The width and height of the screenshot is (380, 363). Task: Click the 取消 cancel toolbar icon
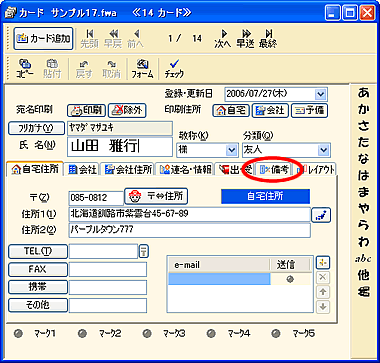point(111,69)
